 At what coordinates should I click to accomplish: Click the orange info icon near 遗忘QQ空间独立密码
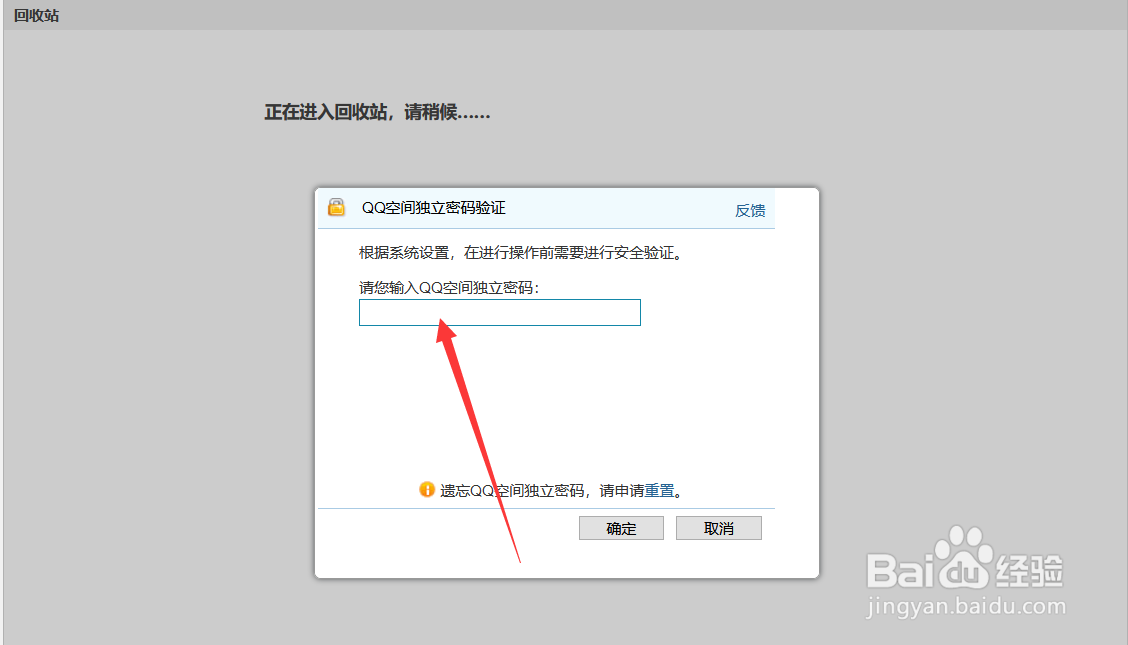pyautogui.click(x=427, y=490)
